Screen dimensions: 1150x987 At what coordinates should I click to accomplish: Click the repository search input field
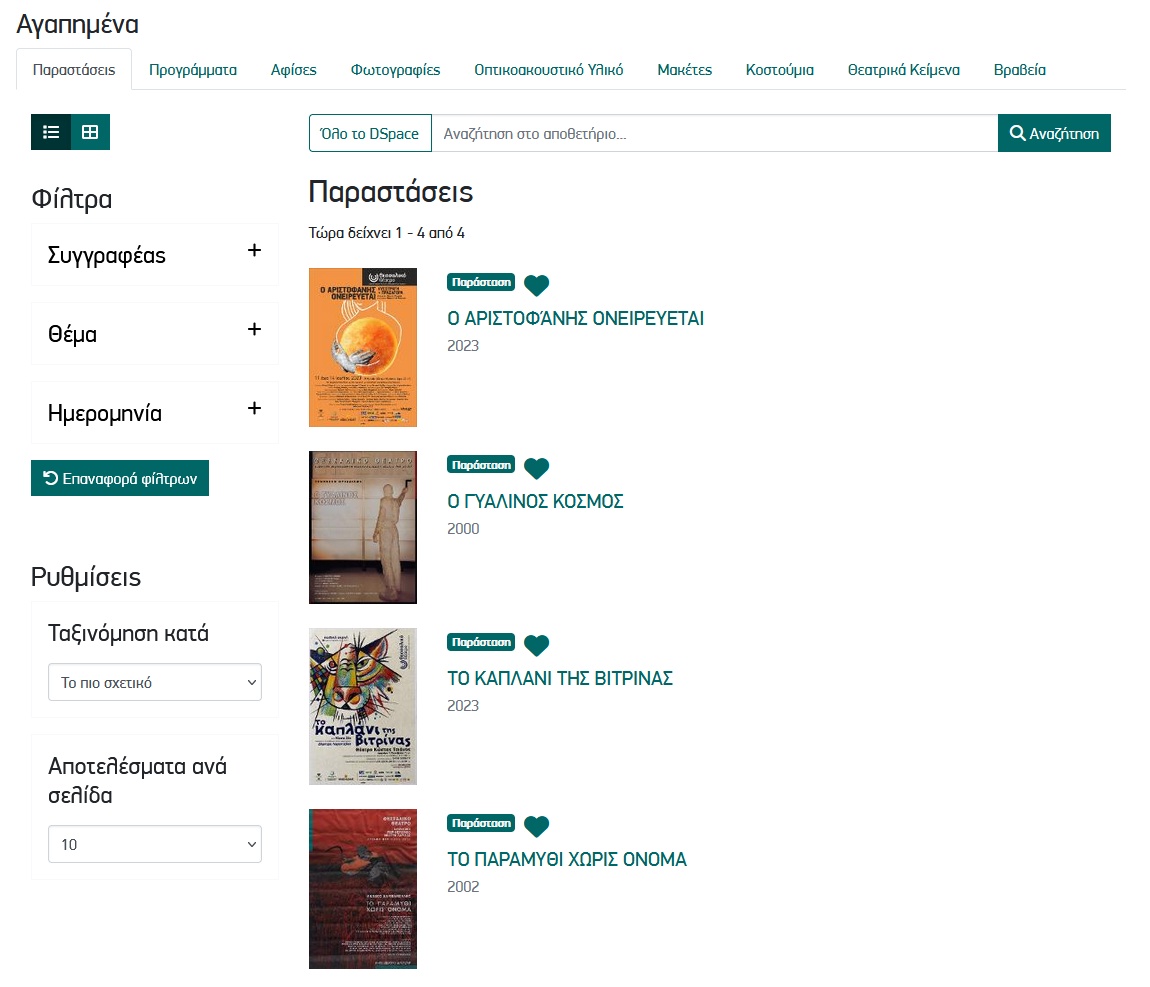point(714,133)
